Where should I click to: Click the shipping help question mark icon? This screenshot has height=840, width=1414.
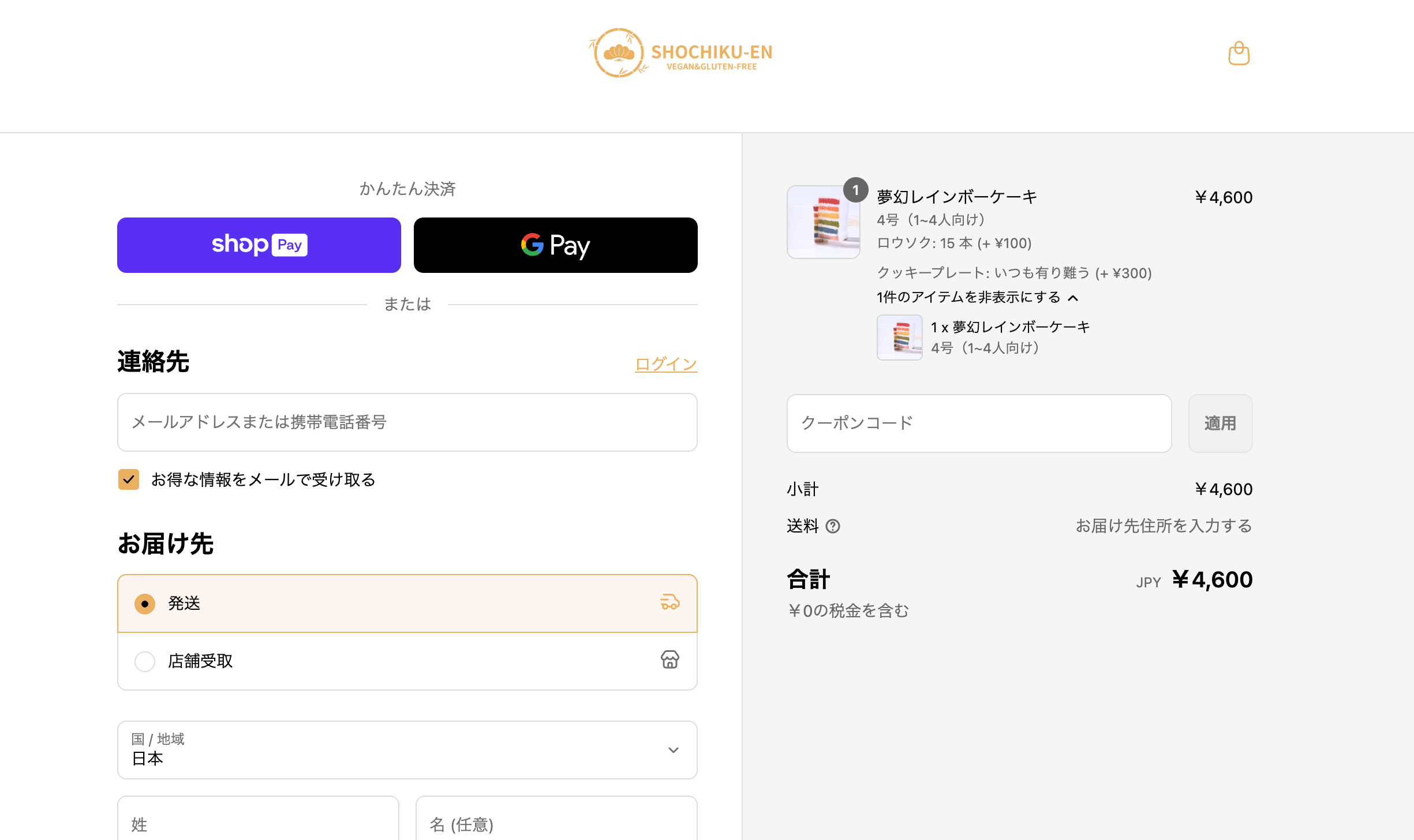pos(833,526)
